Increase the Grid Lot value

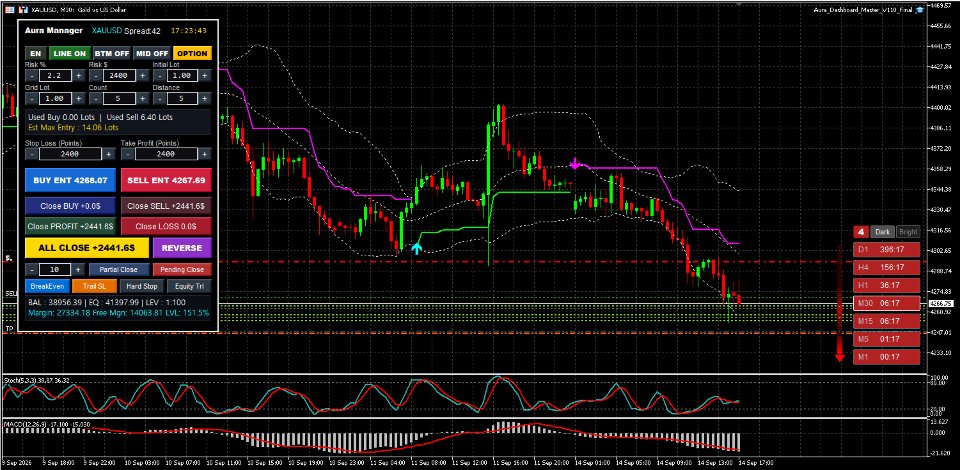click(x=78, y=99)
